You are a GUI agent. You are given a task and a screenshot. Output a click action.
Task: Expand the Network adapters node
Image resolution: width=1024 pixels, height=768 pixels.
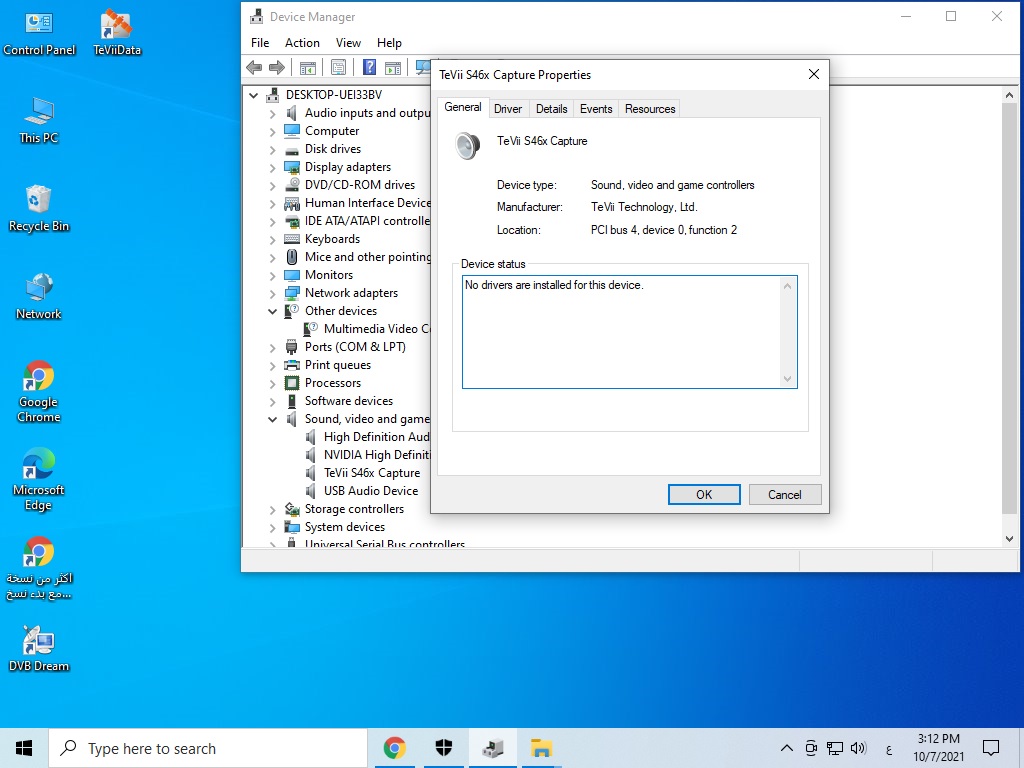pyautogui.click(x=272, y=294)
